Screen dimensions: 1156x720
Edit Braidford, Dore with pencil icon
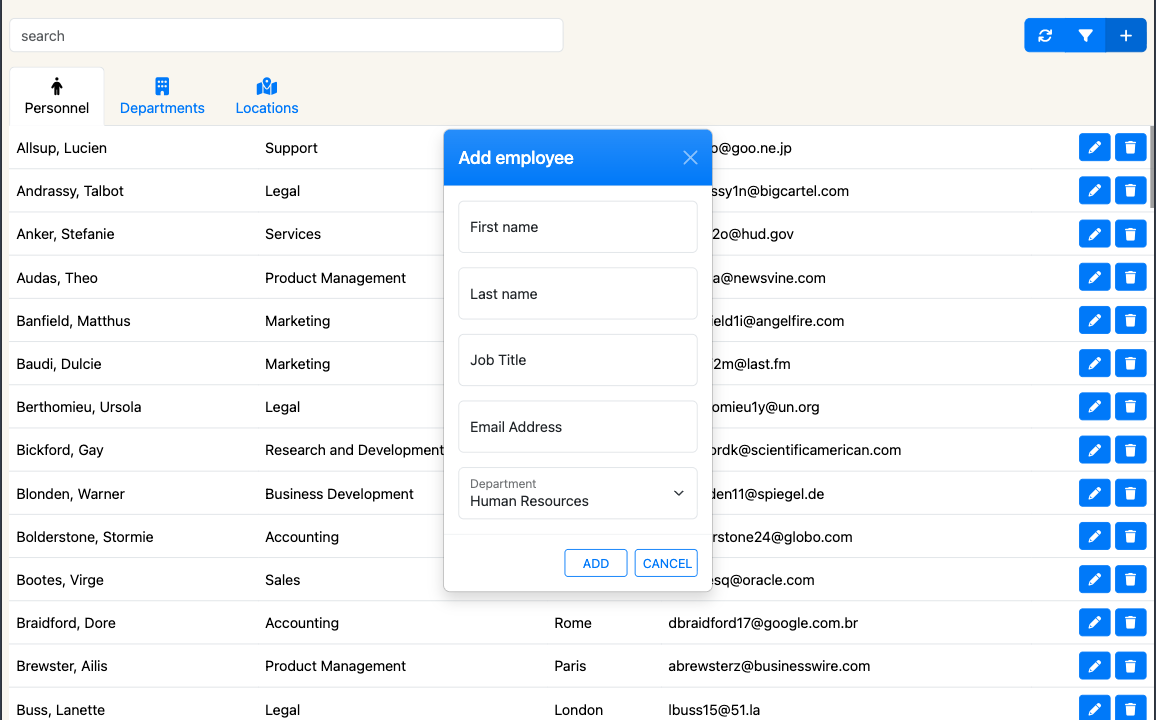click(x=1094, y=623)
